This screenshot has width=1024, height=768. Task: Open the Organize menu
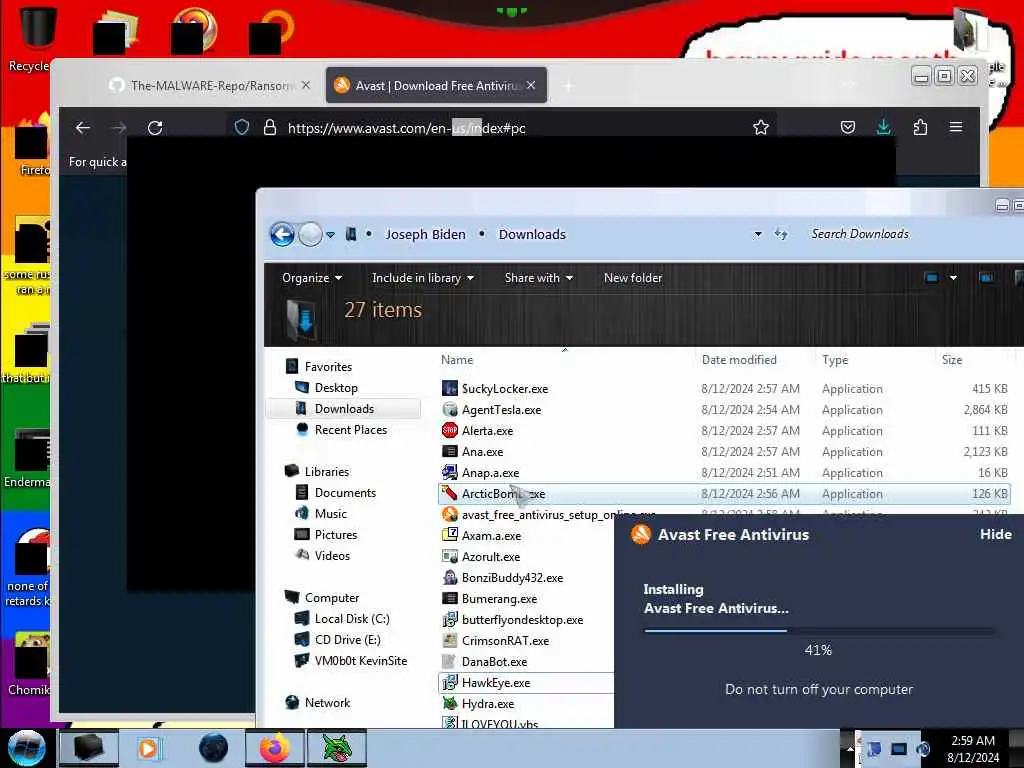click(312, 278)
